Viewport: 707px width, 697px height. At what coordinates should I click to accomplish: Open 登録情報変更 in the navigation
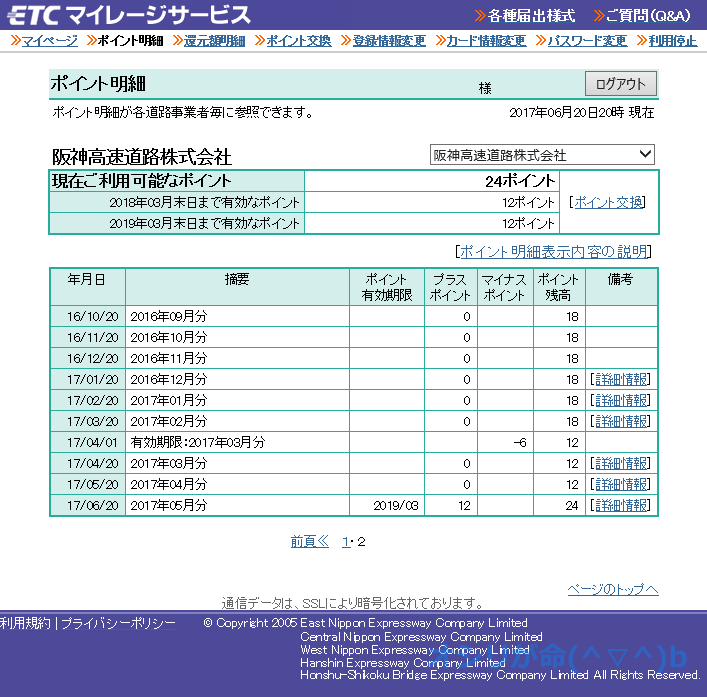389,41
